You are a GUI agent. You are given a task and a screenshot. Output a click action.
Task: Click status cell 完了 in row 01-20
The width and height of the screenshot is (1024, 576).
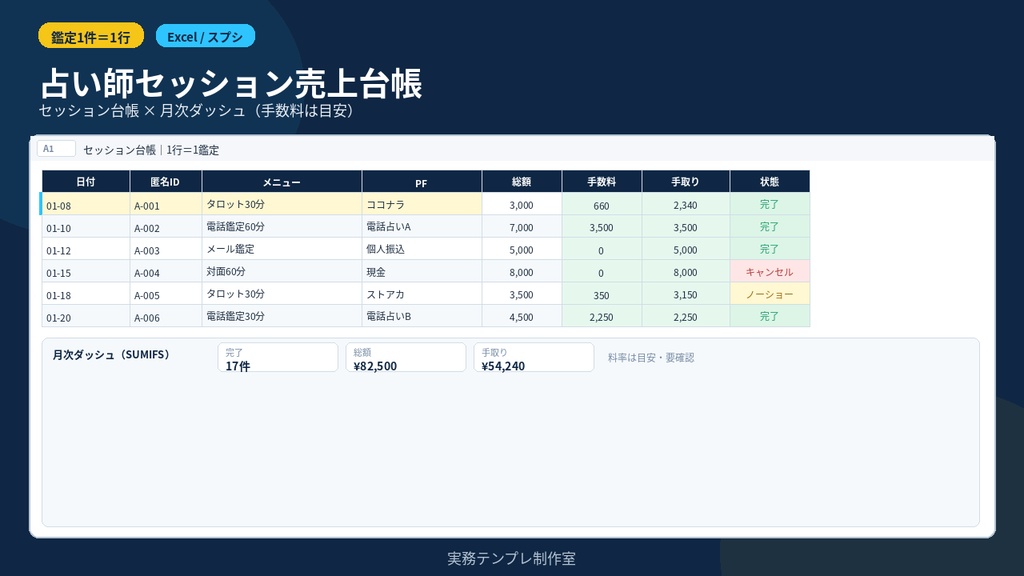[x=770, y=317]
